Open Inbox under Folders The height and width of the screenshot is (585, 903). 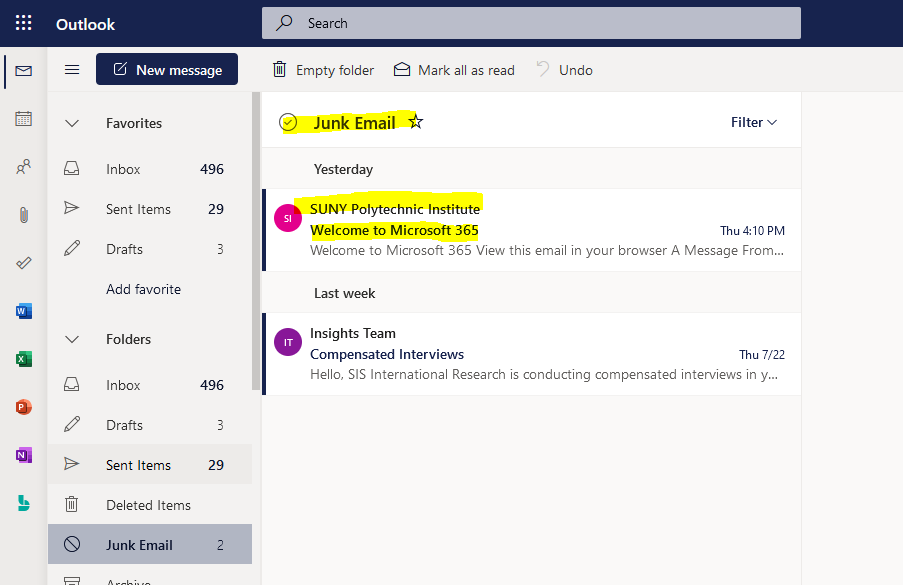(x=150, y=385)
